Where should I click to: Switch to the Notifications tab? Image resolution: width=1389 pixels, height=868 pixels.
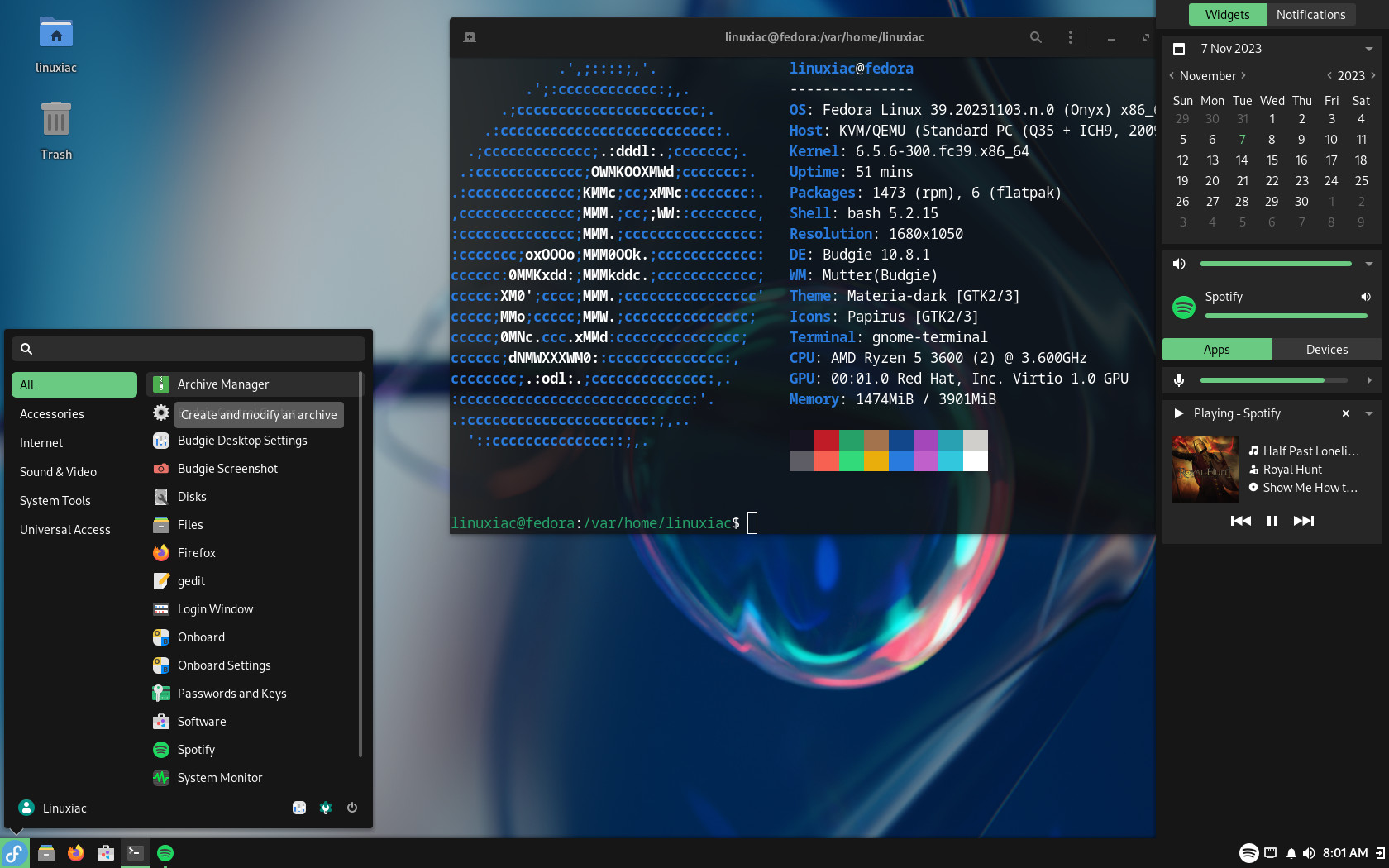[1310, 15]
